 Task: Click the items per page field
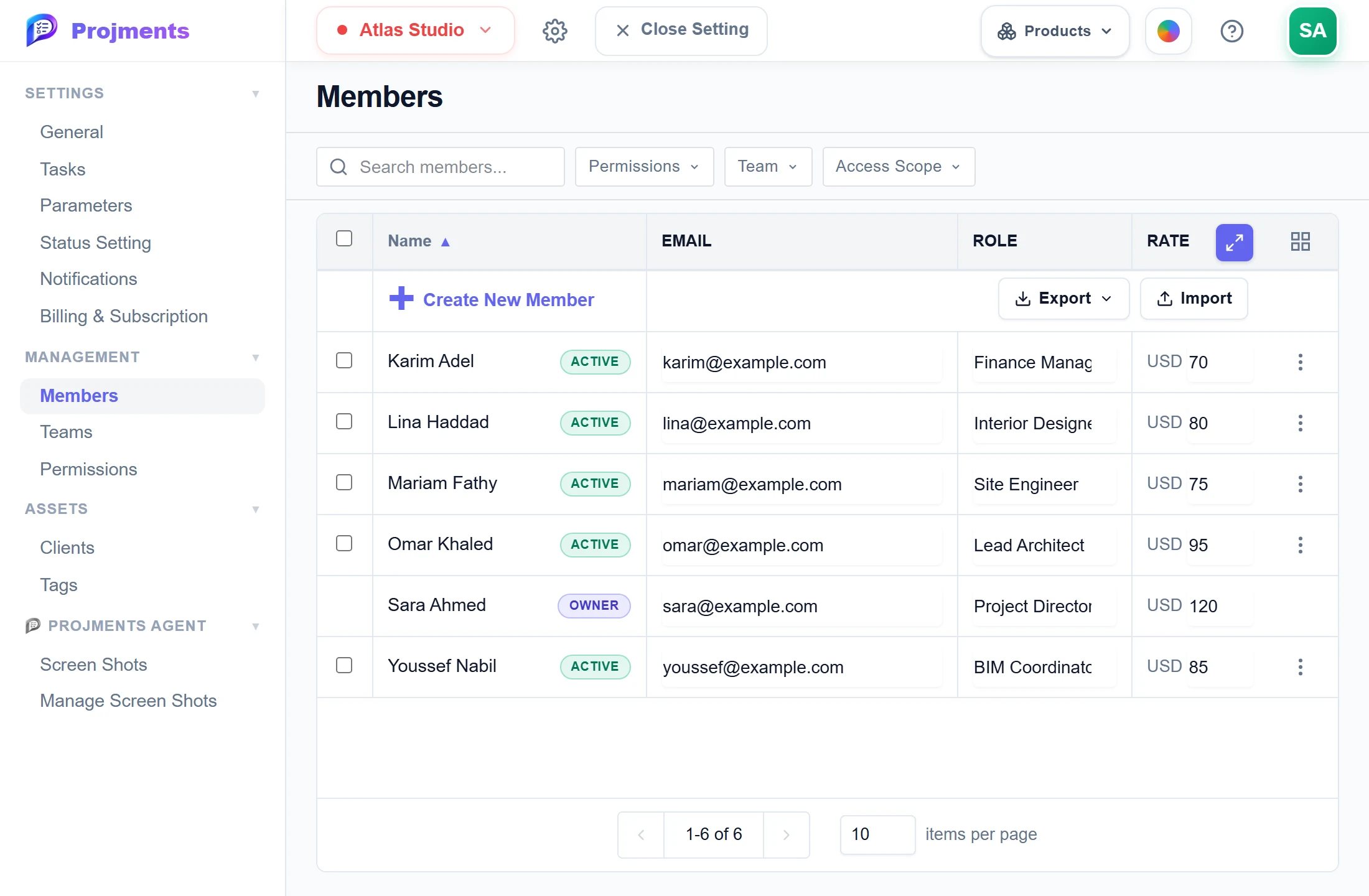click(x=877, y=834)
